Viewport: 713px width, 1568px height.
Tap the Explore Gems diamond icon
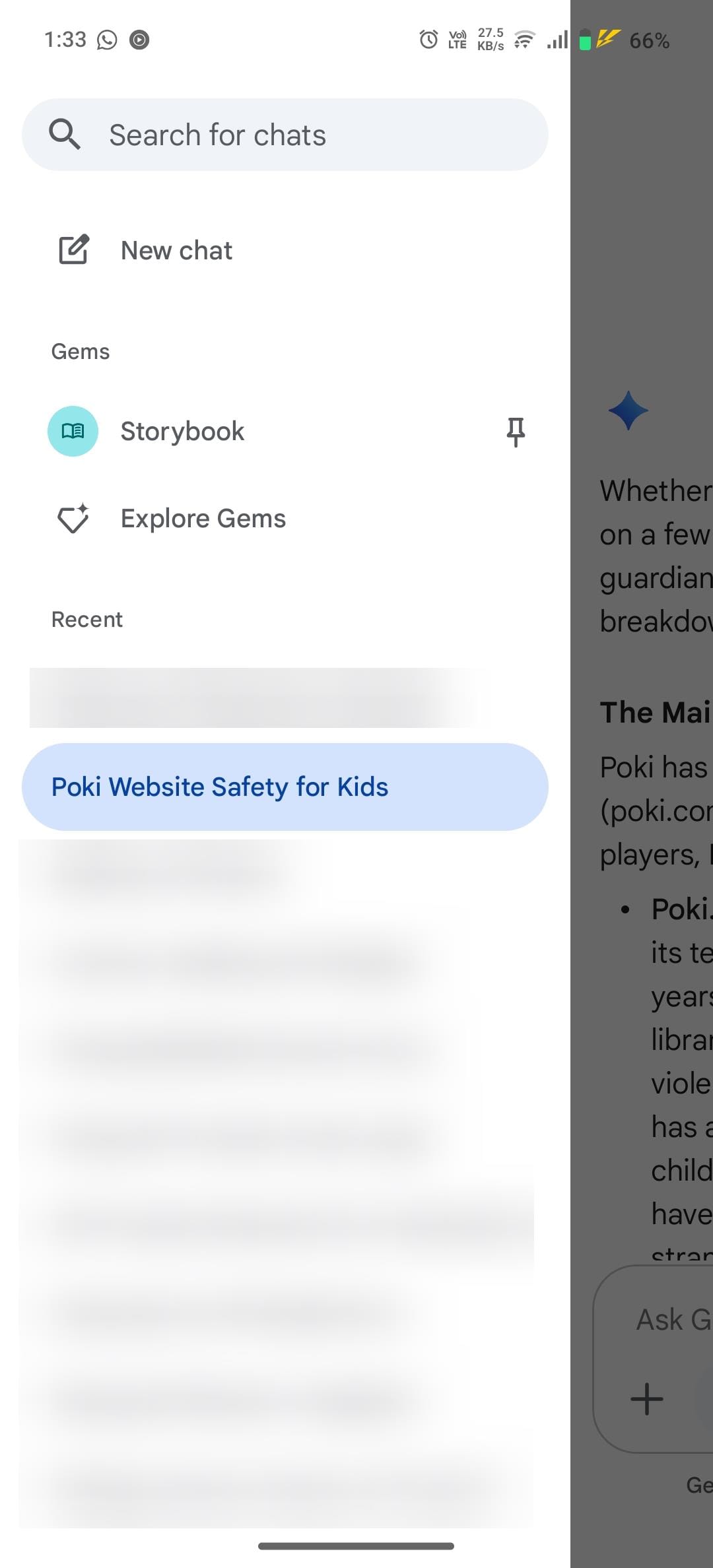coord(73,519)
